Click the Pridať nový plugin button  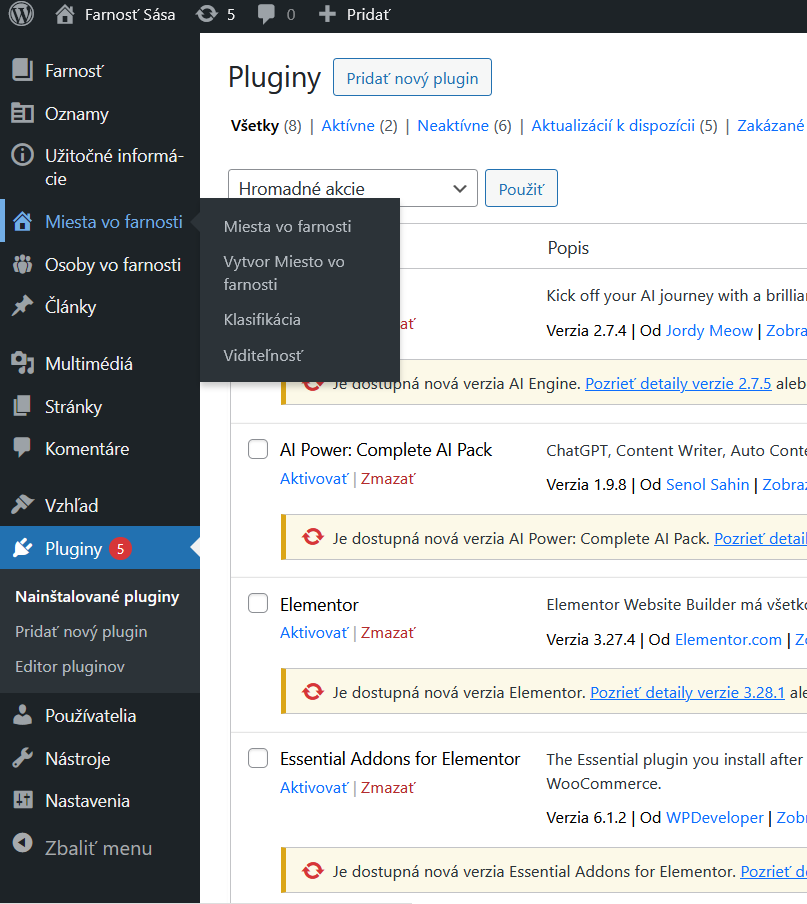412,77
